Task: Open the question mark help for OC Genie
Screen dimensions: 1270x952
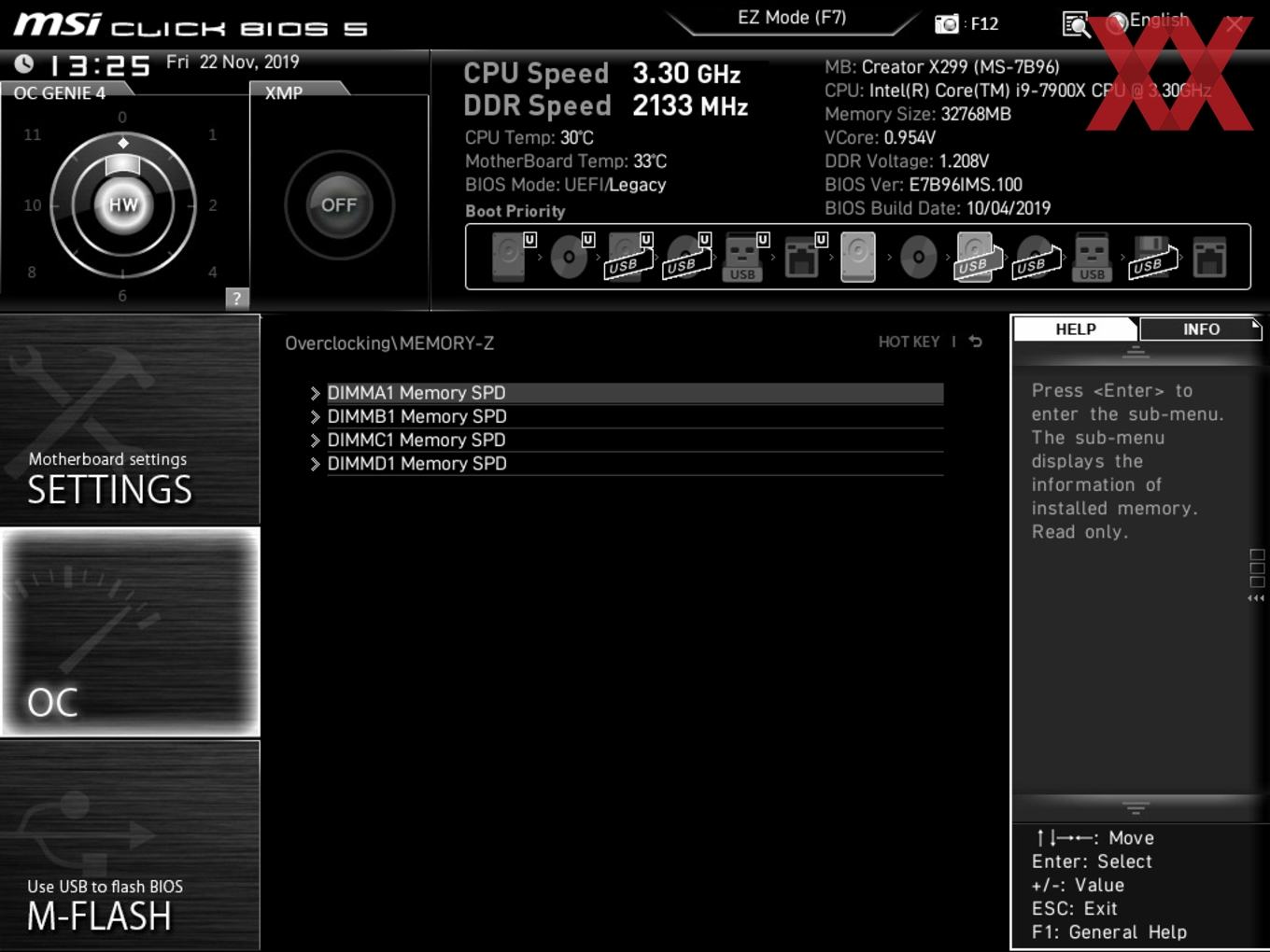Action: point(237,298)
